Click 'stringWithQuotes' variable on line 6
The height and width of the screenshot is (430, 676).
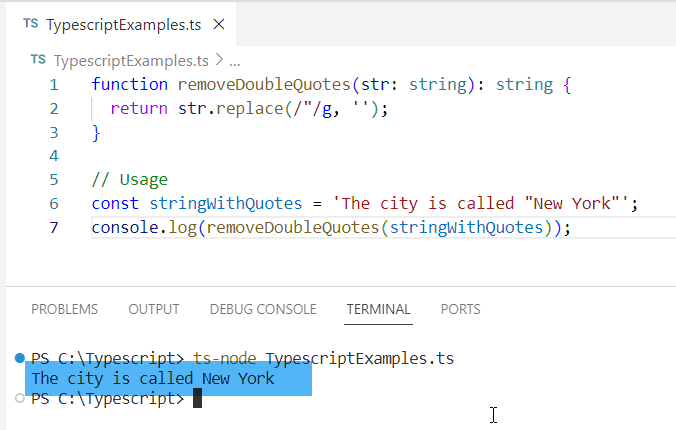coord(226,204)
